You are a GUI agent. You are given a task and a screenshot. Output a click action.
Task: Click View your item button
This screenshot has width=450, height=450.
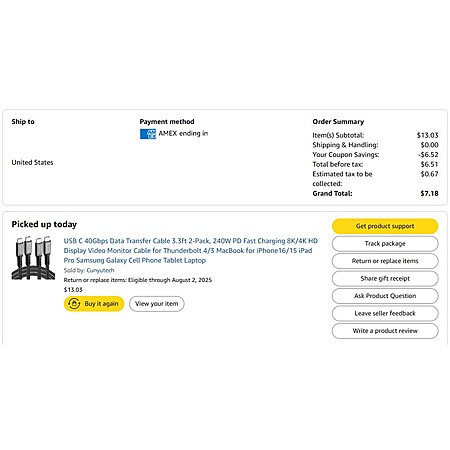157,304
